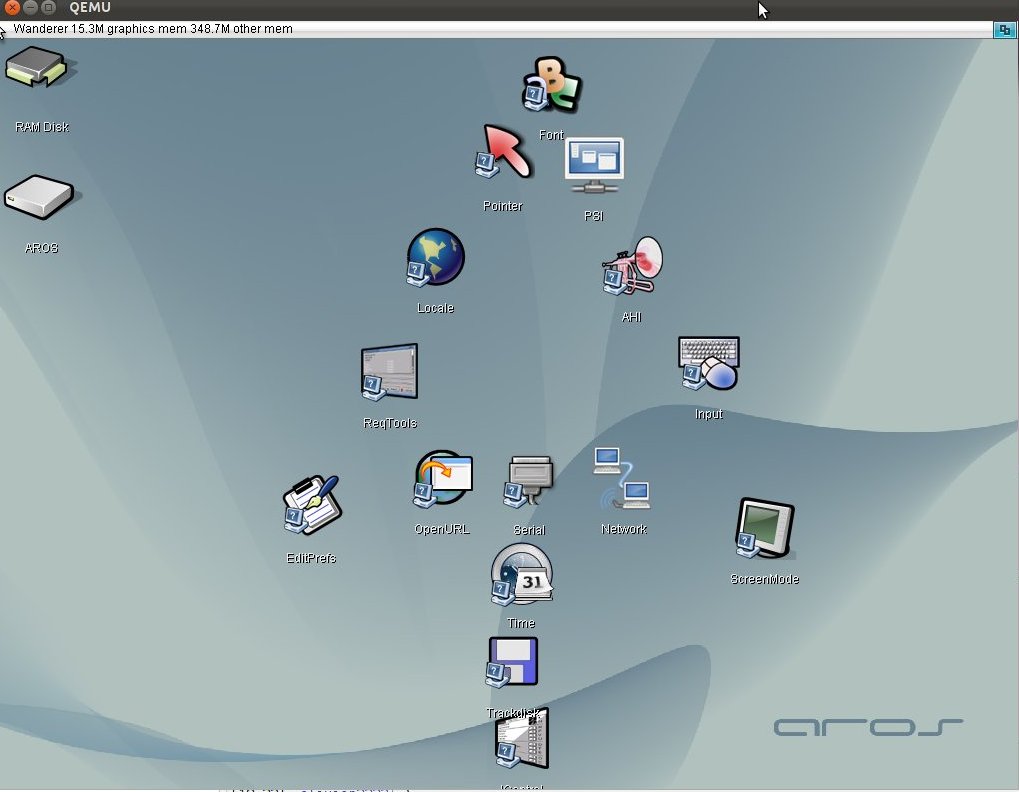Click the AHI audio preferences icon
The height and width of the screenshot is (792, 1019).
pyautogui.click(x=632, y=268)
